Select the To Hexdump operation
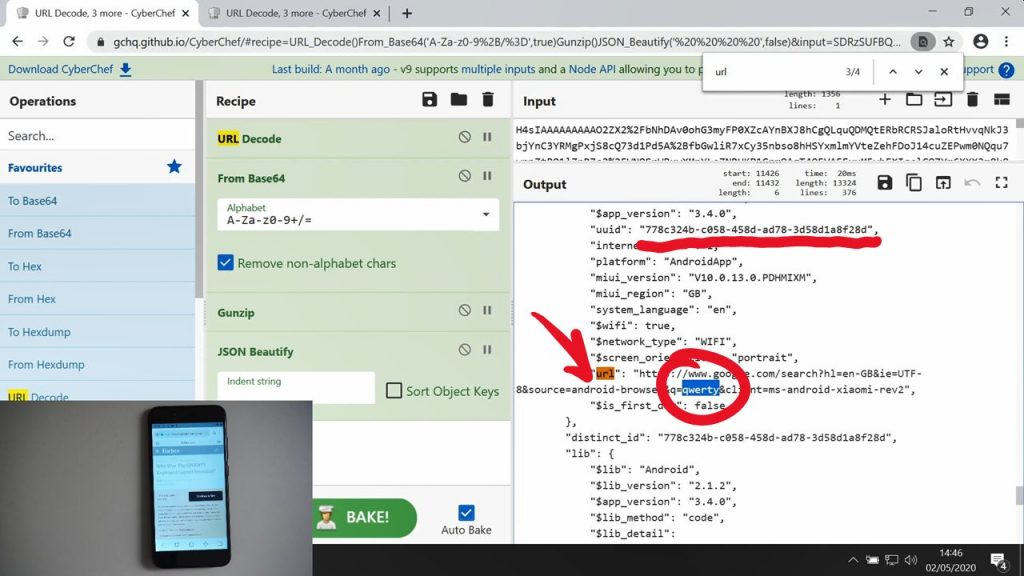The image size is (1024, 576). coord(98,332)
